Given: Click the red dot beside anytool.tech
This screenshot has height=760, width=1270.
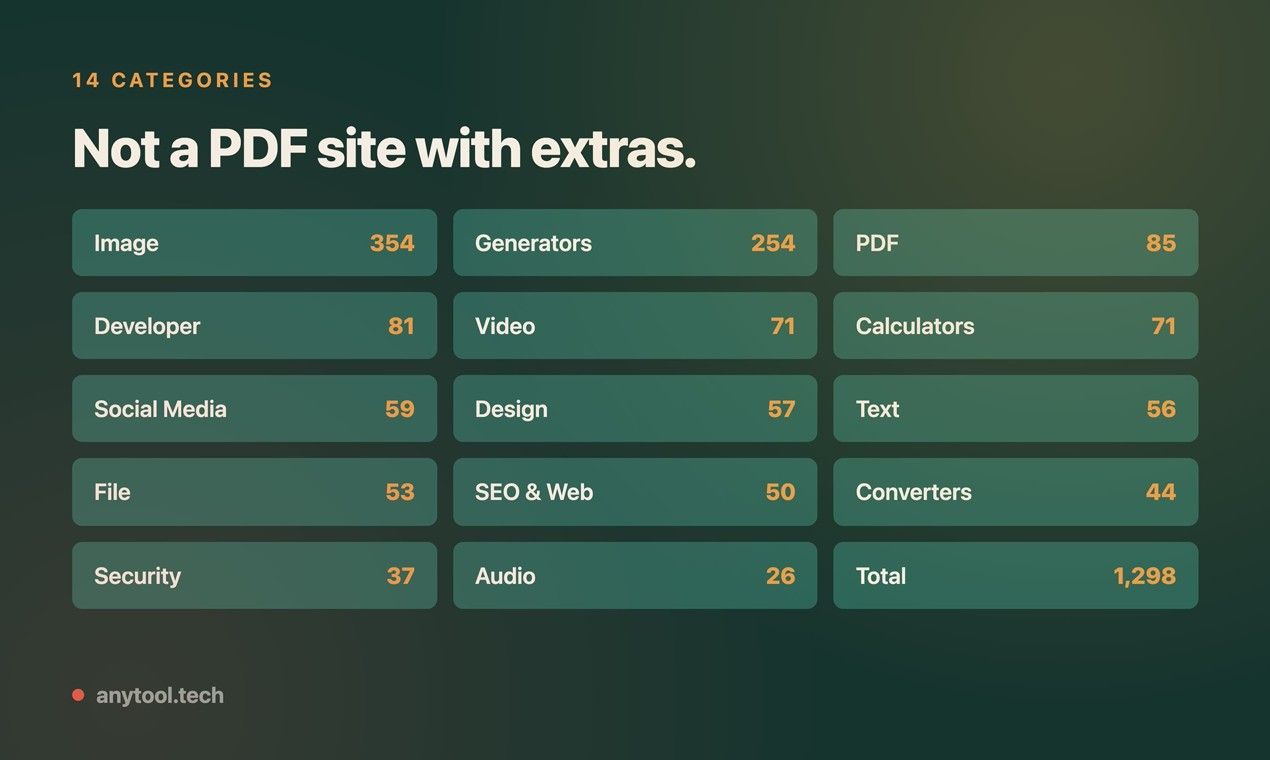Looking at the screenshot, I should pyautogui.click(x=78, y=695).
